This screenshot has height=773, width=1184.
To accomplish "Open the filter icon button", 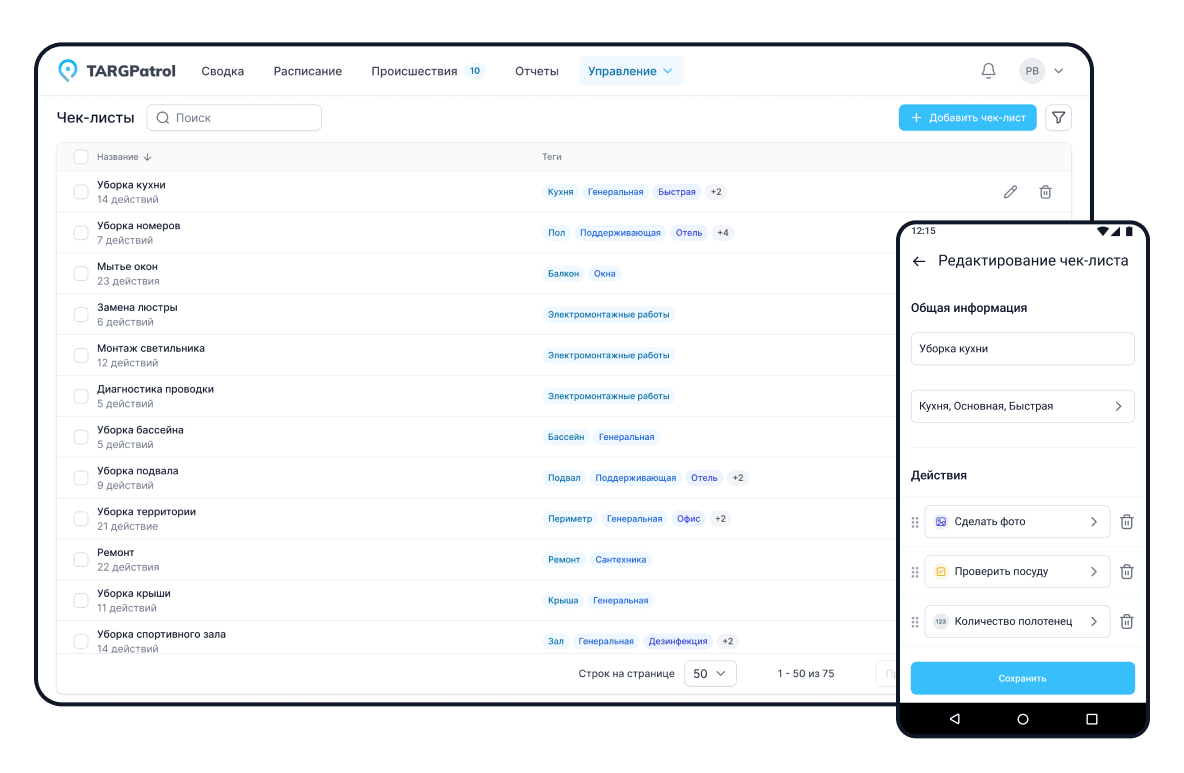I will (x=1058, y=118).
